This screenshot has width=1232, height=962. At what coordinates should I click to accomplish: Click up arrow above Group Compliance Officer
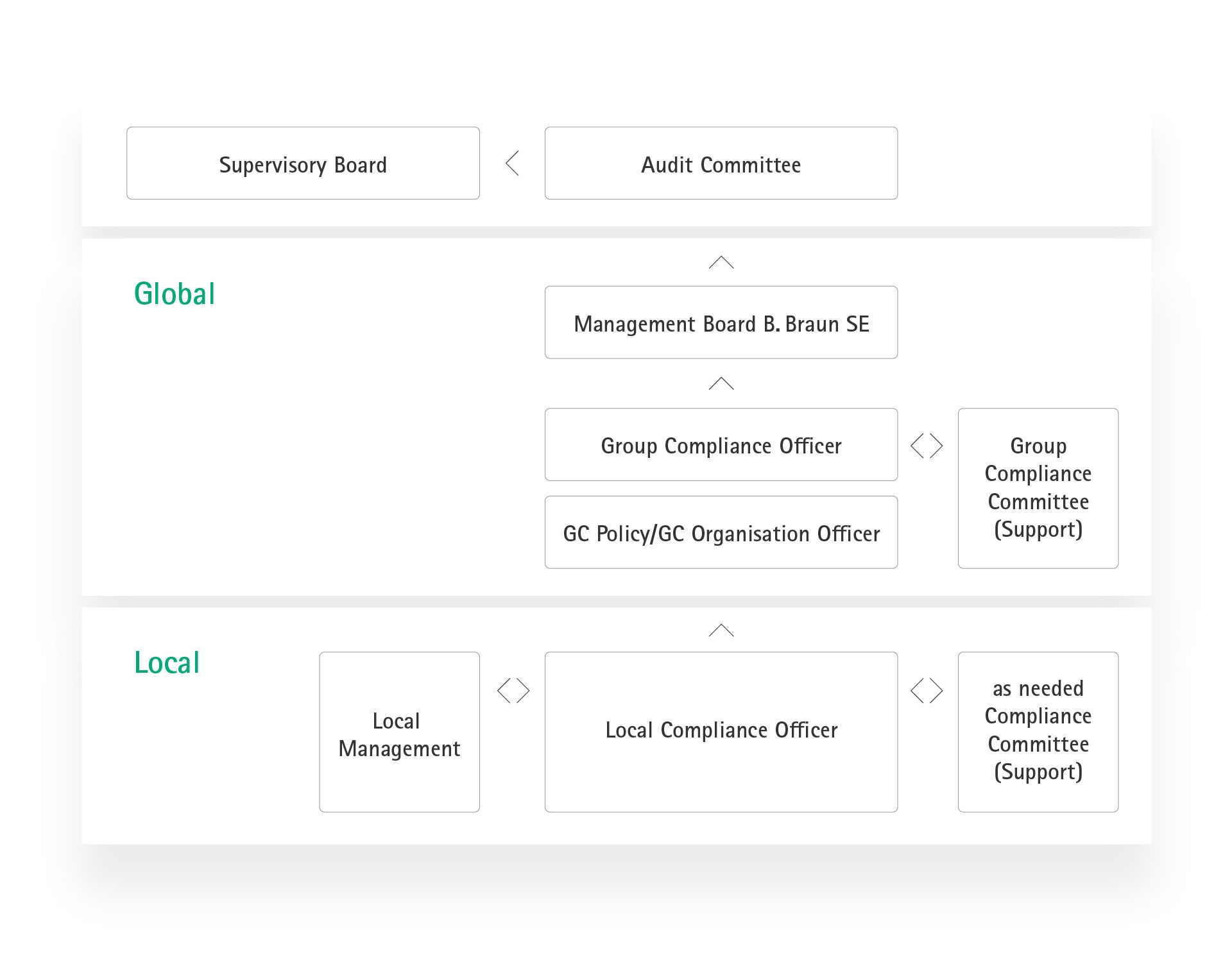pos(721,384)
